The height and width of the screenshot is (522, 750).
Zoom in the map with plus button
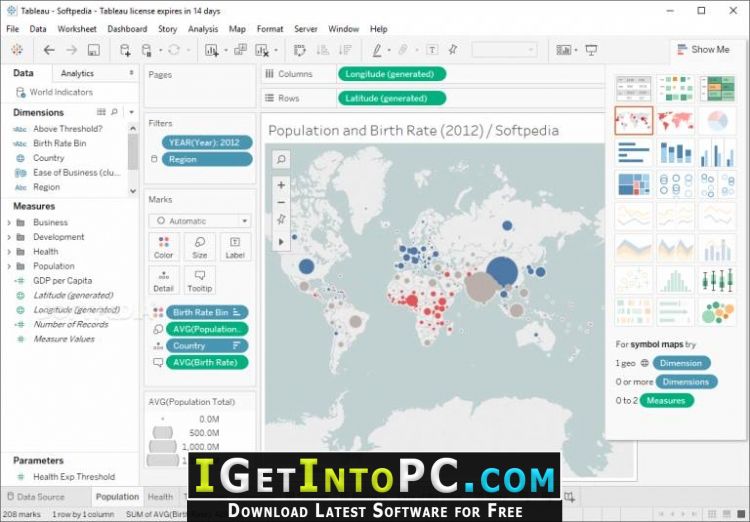coord(281,185)
